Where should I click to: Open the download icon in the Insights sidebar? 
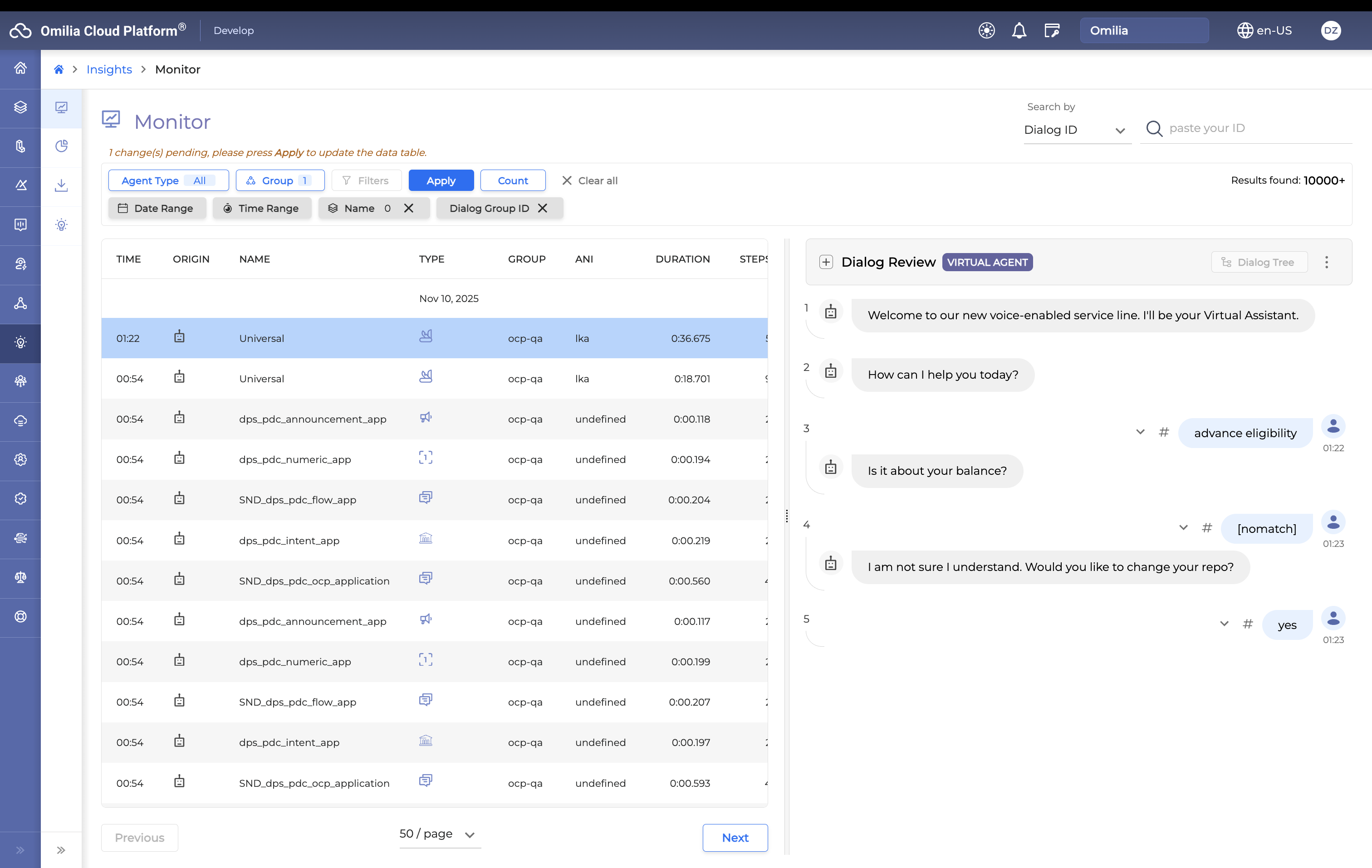[x=62, y=185]
